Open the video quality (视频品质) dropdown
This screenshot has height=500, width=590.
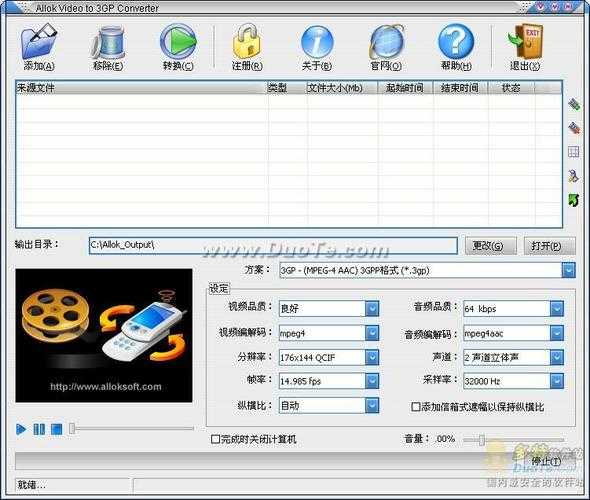coord(372,309)
